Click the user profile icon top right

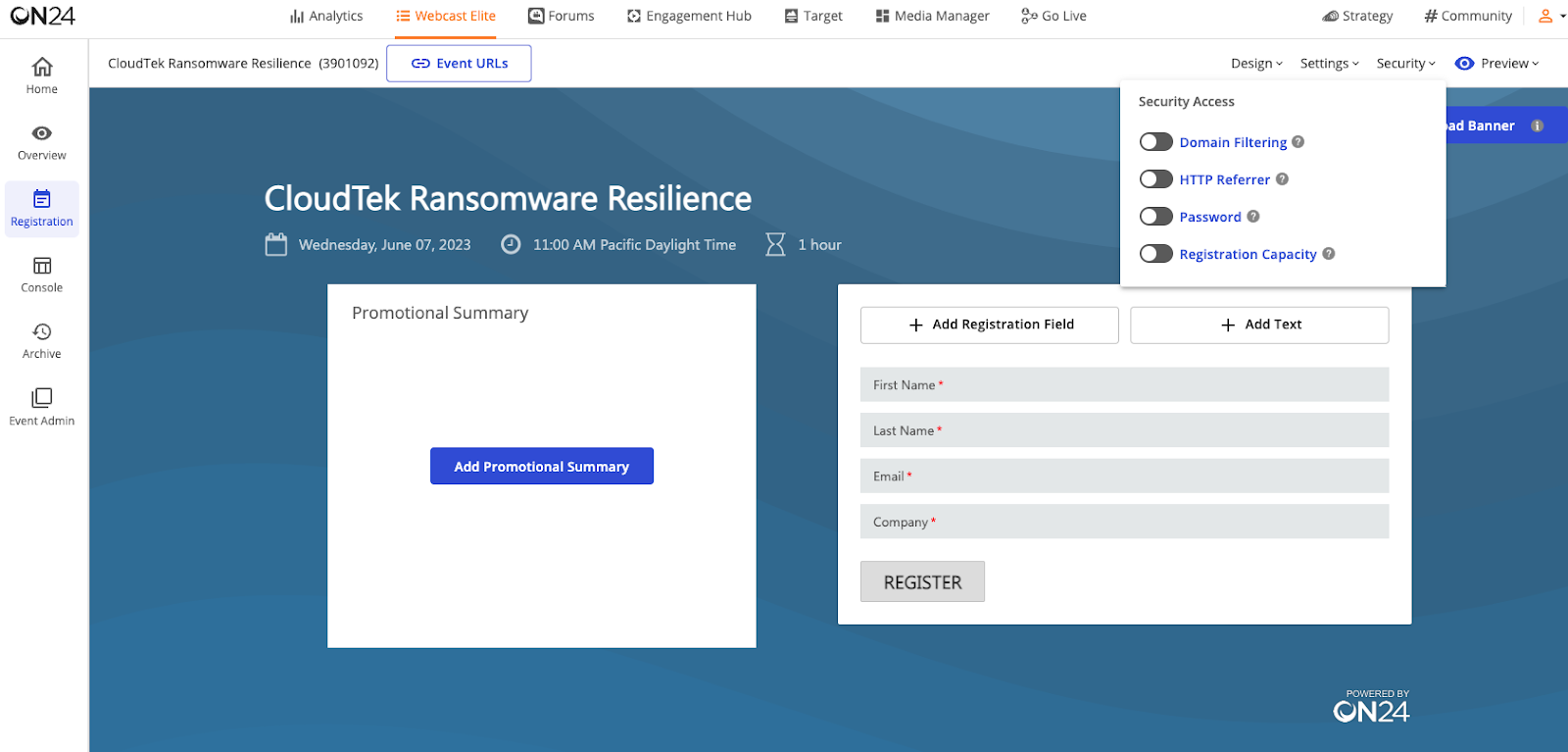click(1545, 16)
